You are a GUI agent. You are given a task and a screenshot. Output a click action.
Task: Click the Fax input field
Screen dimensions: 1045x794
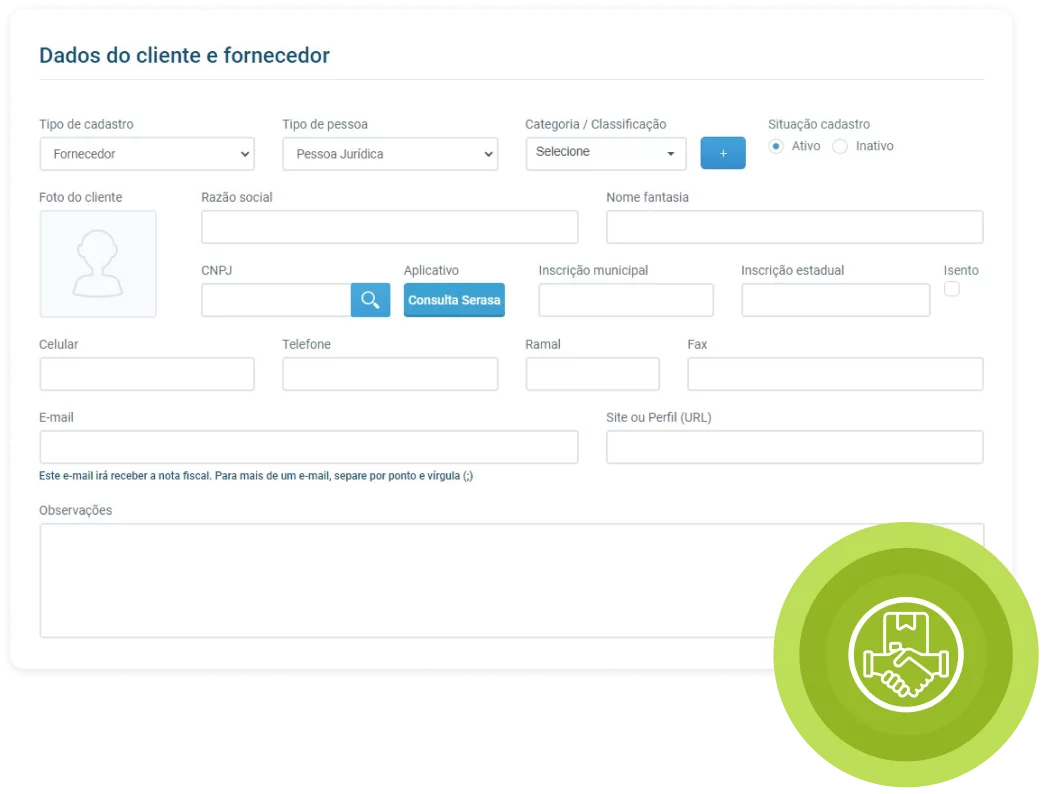click(x=835, y=374)
